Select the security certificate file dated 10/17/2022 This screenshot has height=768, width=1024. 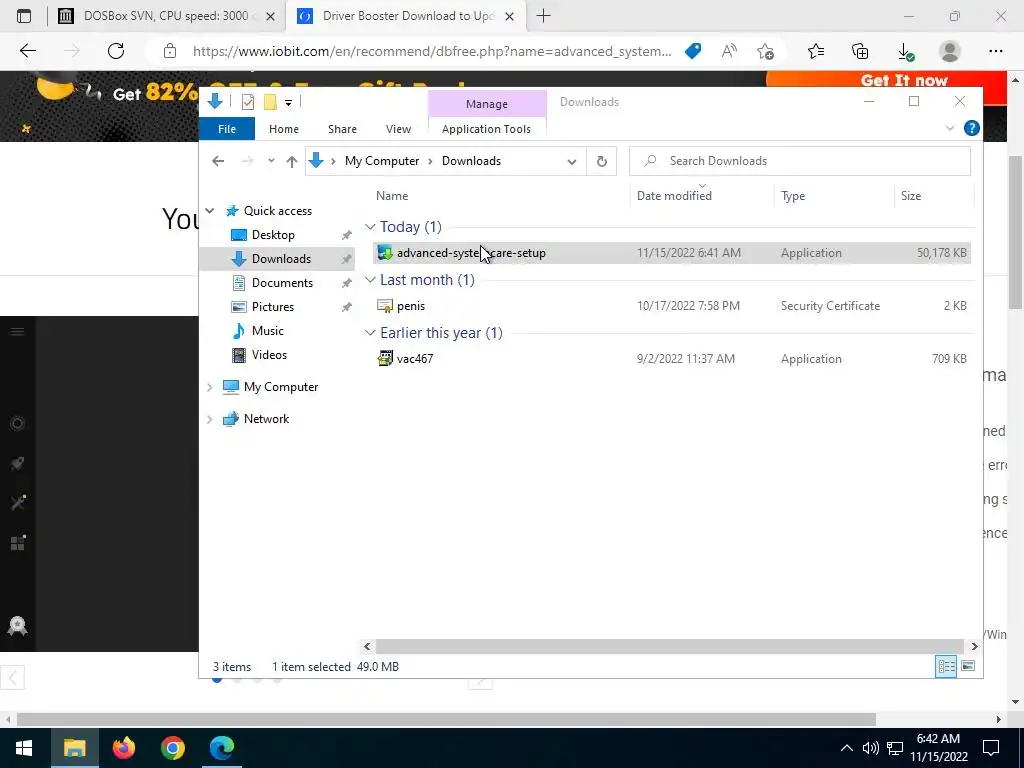671,306
